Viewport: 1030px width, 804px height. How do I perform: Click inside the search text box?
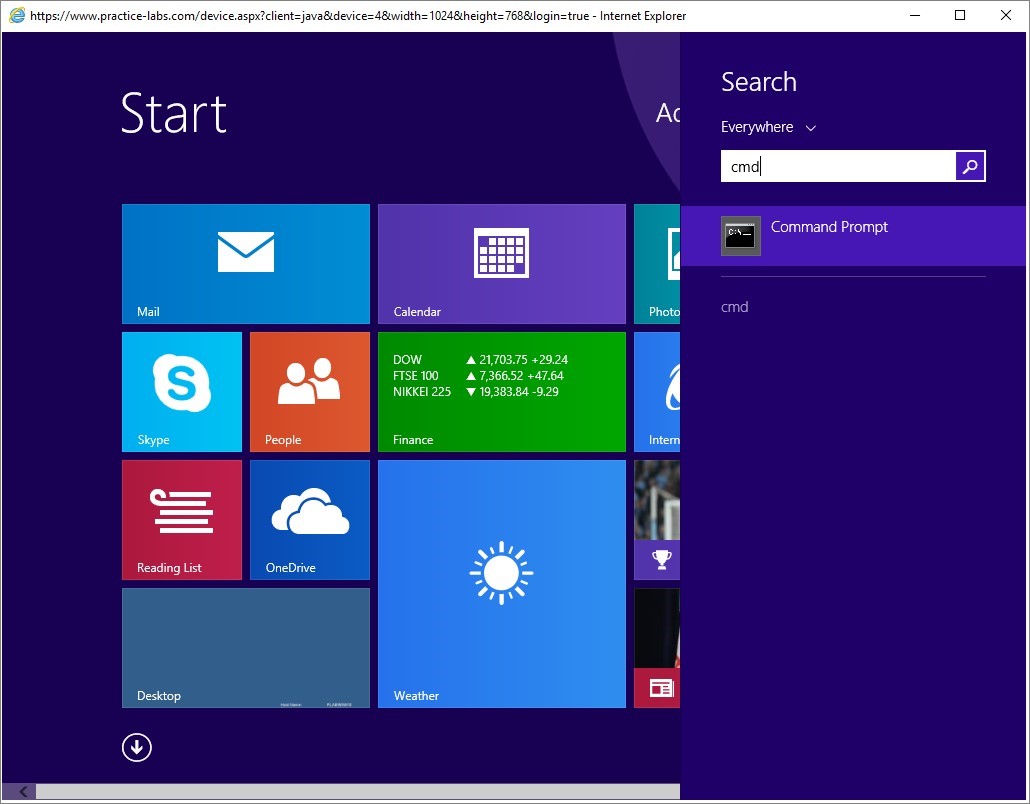(x=837, y=167)
